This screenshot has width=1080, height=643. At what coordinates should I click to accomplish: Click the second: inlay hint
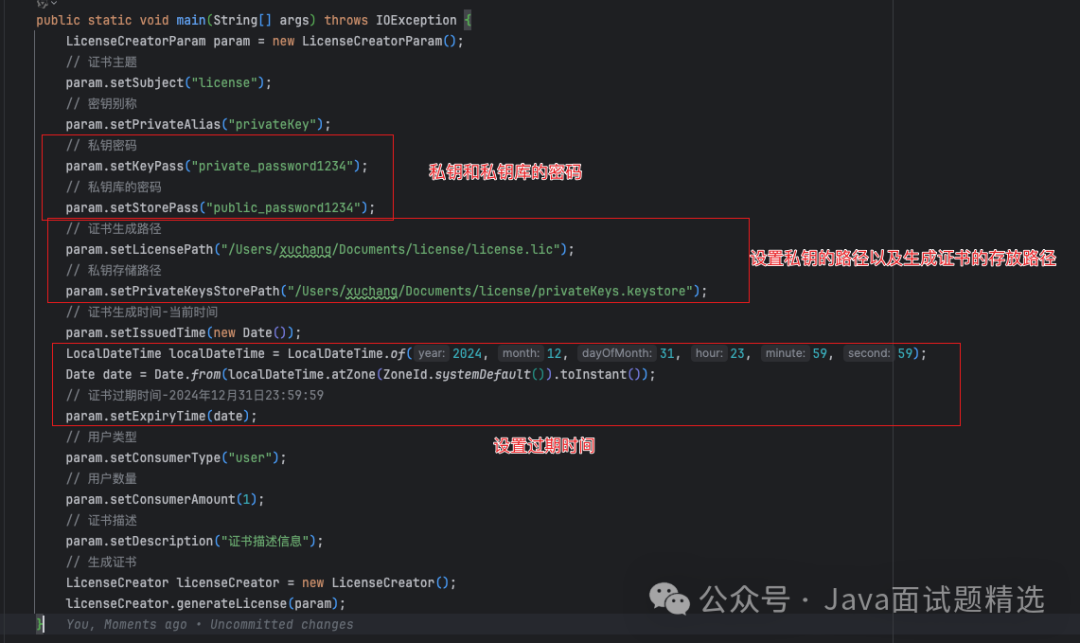click(869, 353)
